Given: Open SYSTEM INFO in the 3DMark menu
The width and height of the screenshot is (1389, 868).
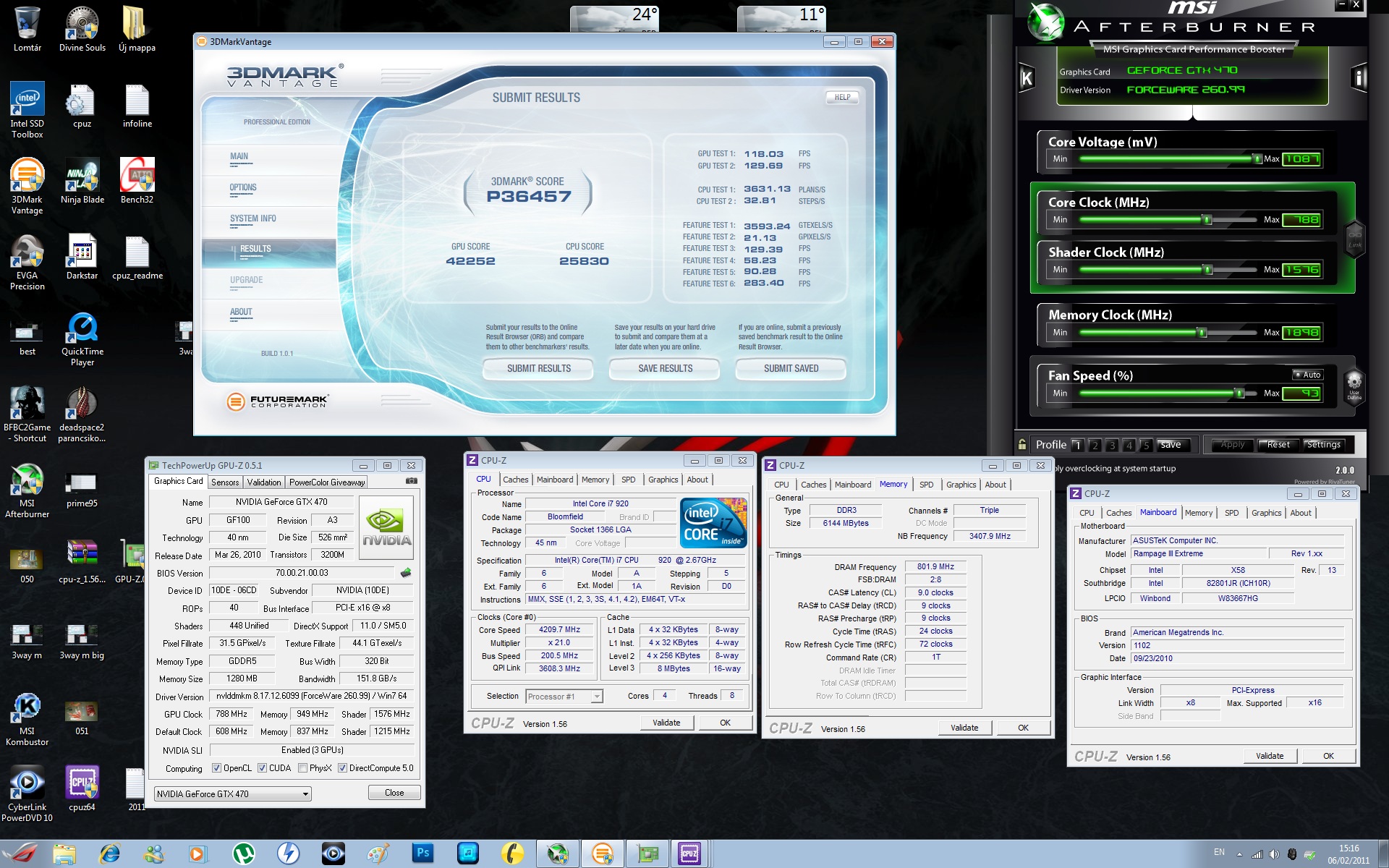Looking at the screenshot, I should (x=252, y=218).
